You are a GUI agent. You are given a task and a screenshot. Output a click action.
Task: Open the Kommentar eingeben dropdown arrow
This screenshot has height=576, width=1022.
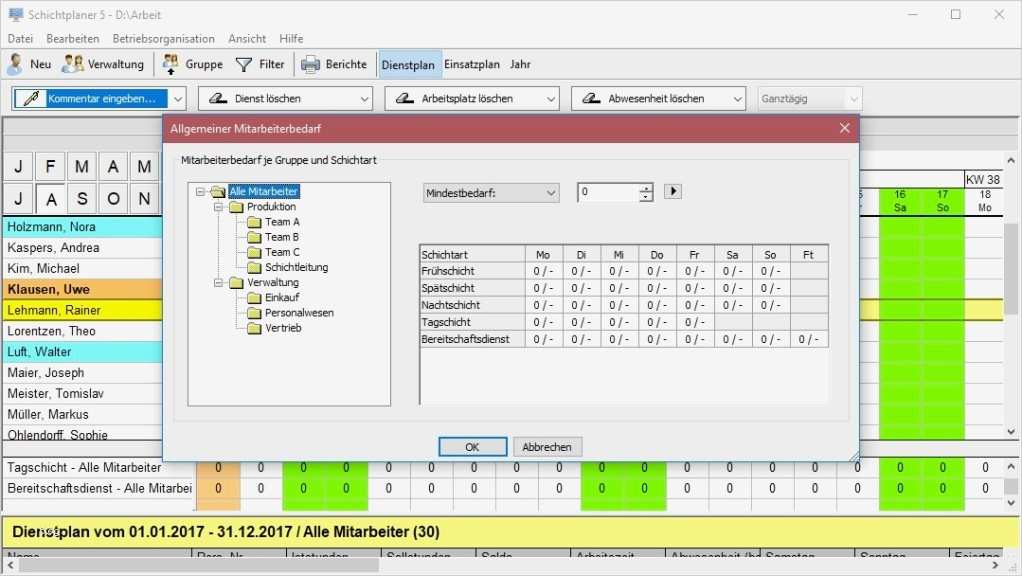point(177,99)
